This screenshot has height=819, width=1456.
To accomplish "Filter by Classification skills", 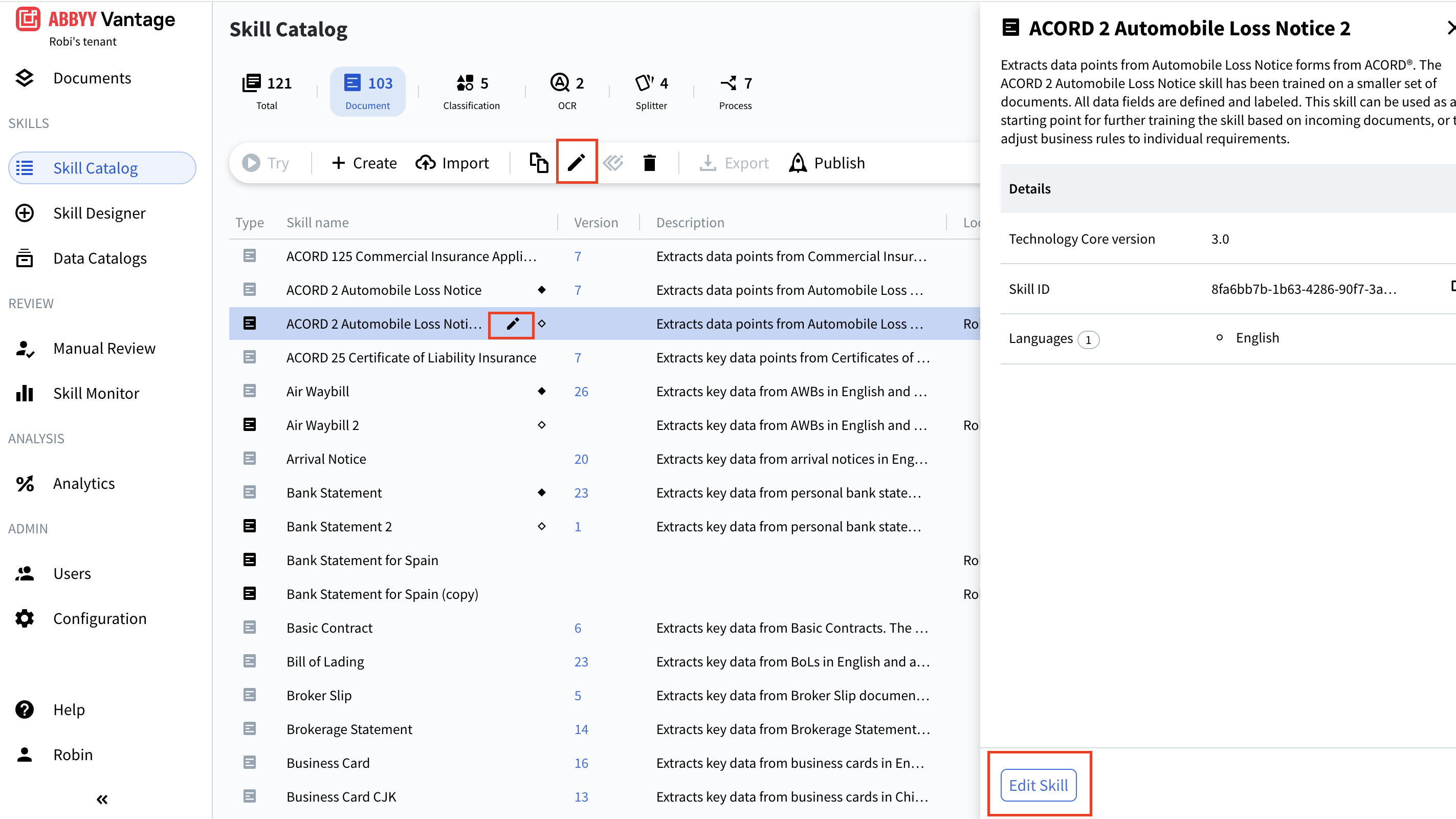I will [471, 92].
